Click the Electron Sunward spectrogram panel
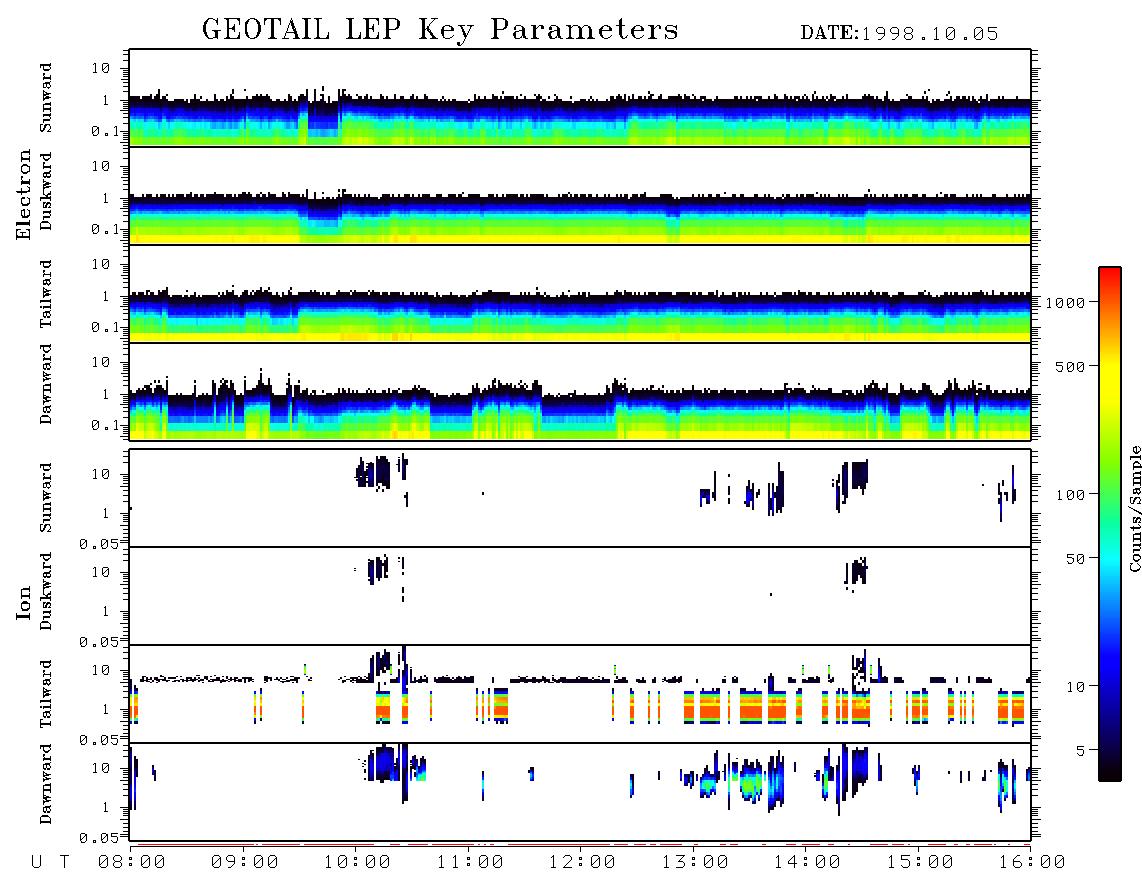The image size is (1142, 880). [x=580, y=98]
